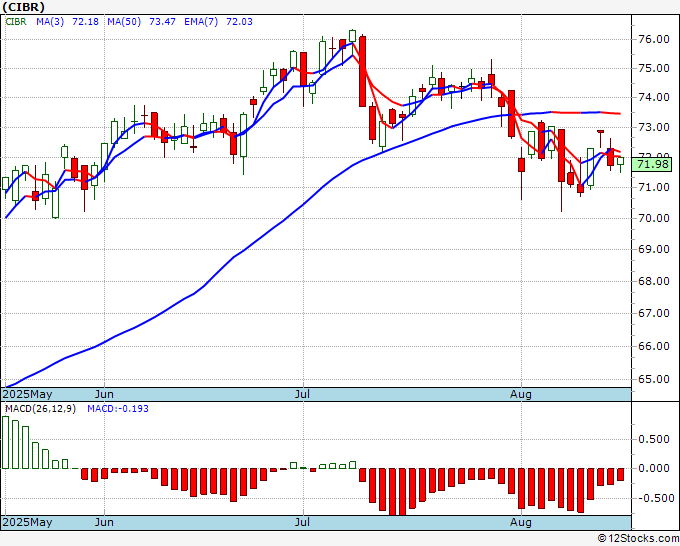Select the EMA(7) legend label

pyautogui.click(x=201, y=22)
